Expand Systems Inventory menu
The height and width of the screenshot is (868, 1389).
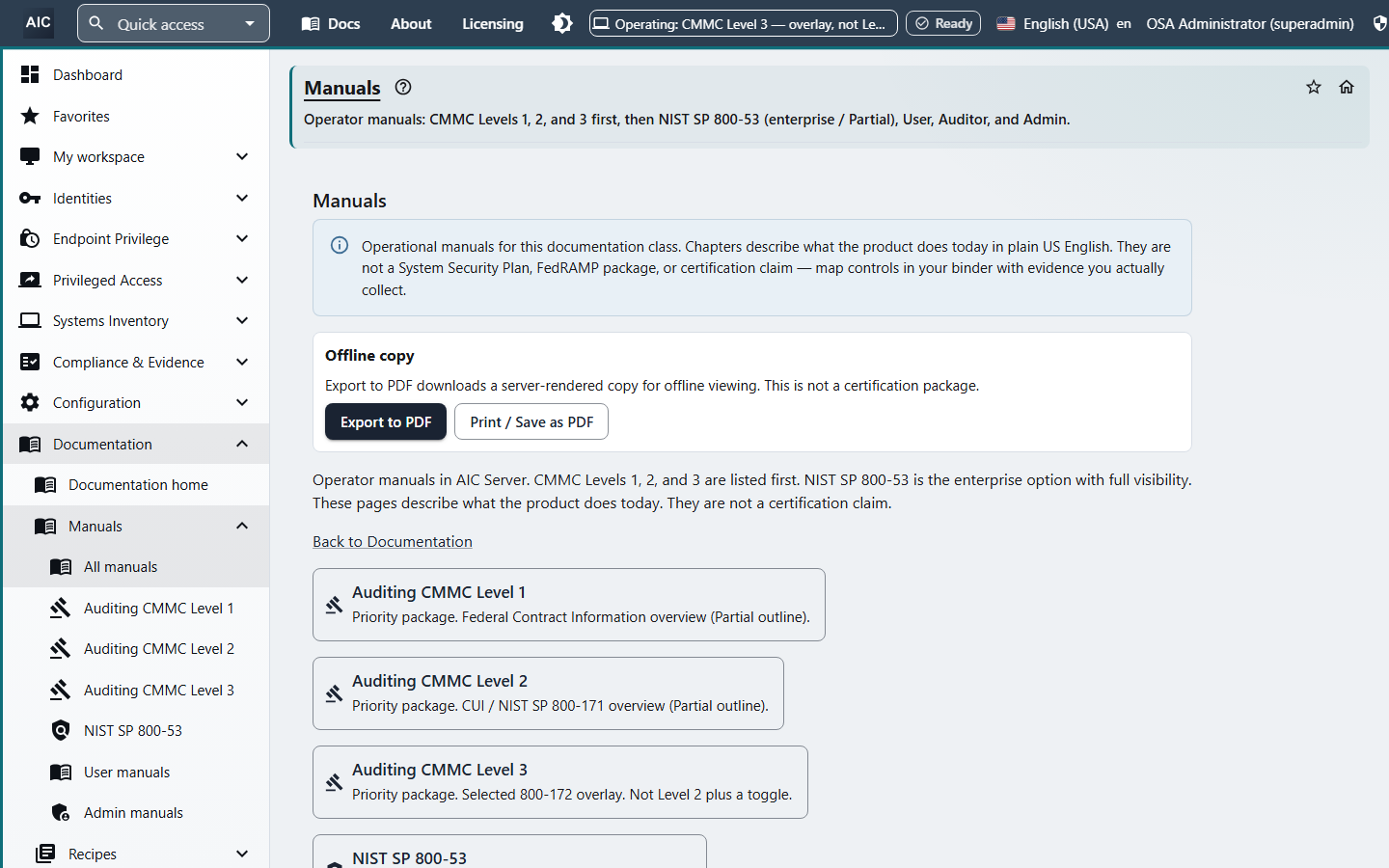(136, 320)
